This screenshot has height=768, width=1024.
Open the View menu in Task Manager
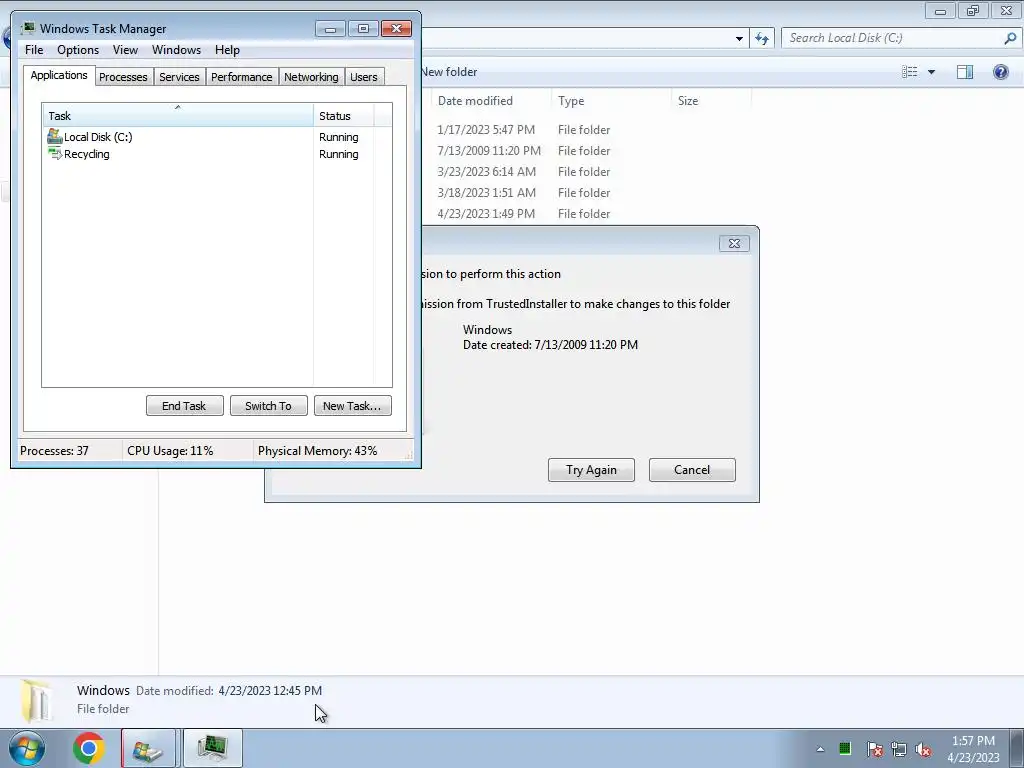coord(125,50)
